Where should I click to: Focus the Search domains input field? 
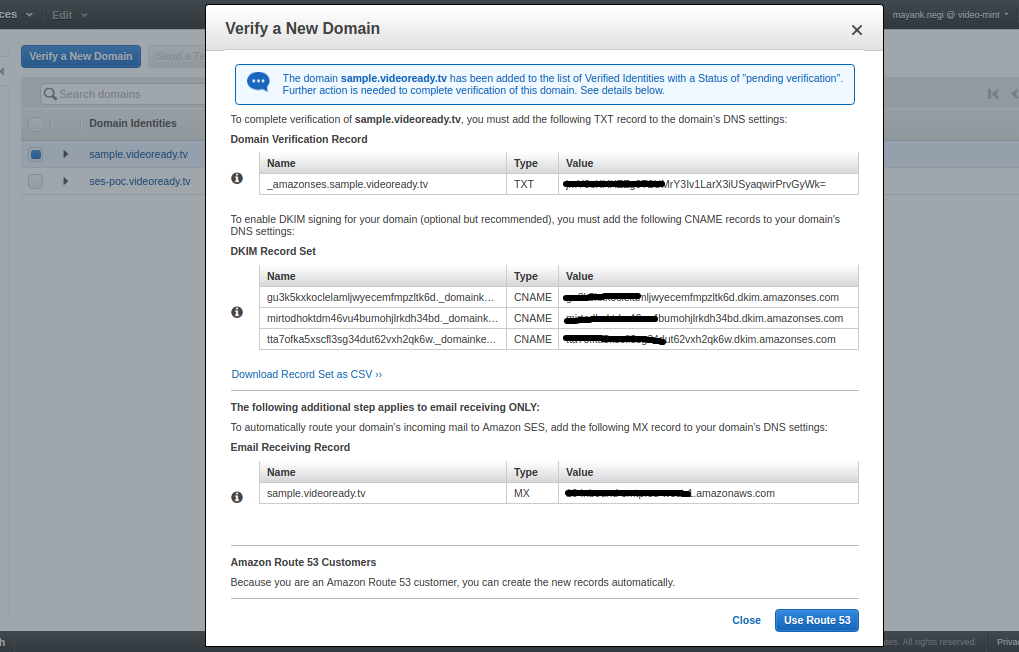pyautogui.click(x=123, y=94)
